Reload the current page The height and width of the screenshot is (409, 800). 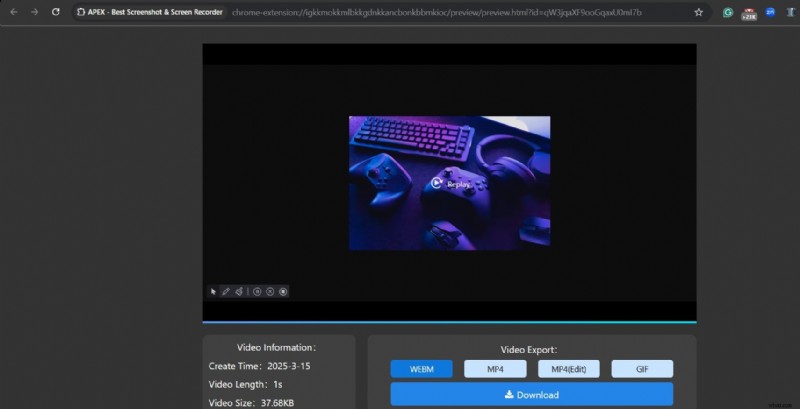click(x=56, y=12)
